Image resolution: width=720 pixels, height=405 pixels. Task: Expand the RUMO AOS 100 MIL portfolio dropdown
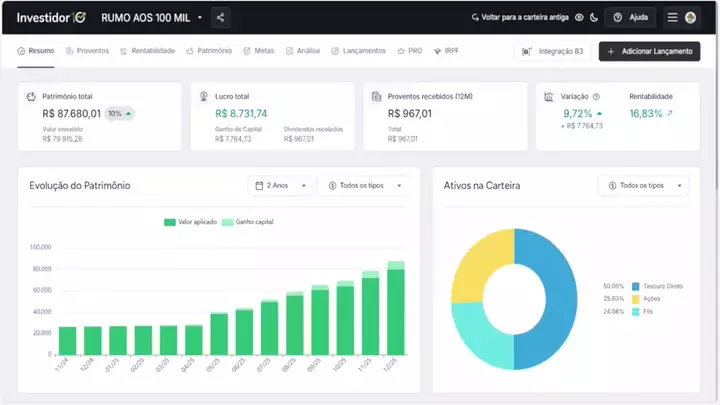pyautogui.click(x=199, y=18)
